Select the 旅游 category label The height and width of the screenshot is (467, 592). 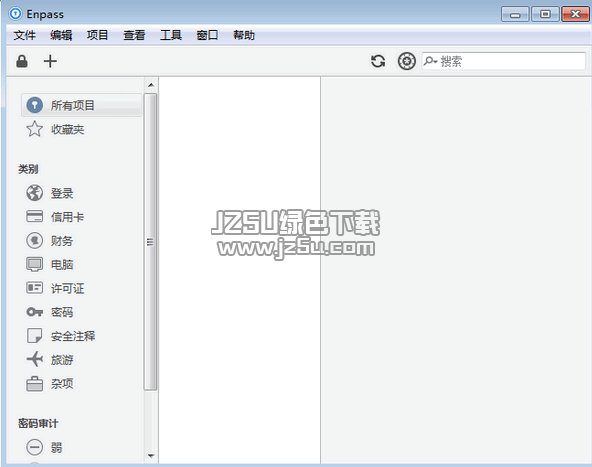(62, 360)
